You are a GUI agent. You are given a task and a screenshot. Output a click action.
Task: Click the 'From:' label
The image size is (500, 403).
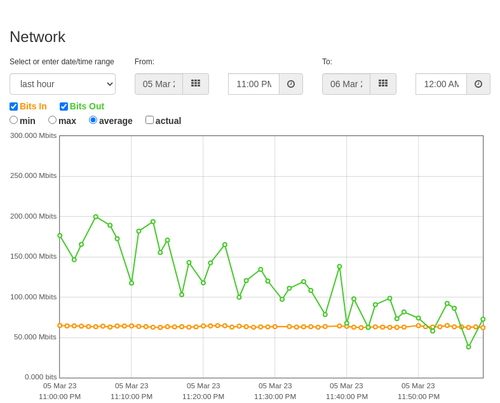pos(144,62)
